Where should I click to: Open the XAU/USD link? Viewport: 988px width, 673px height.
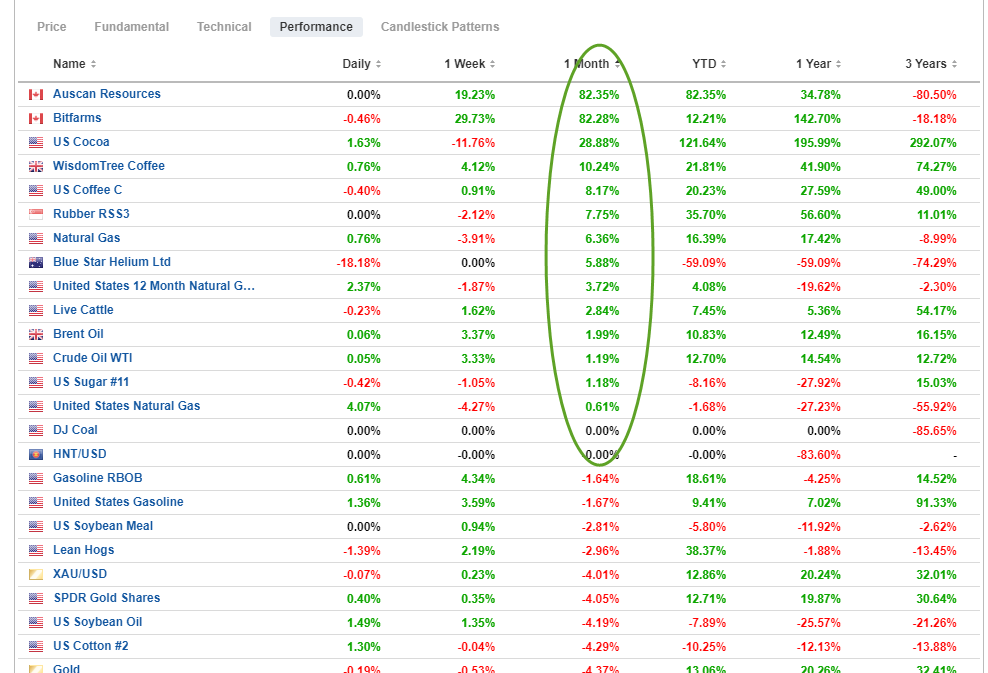tap(80, 573)
